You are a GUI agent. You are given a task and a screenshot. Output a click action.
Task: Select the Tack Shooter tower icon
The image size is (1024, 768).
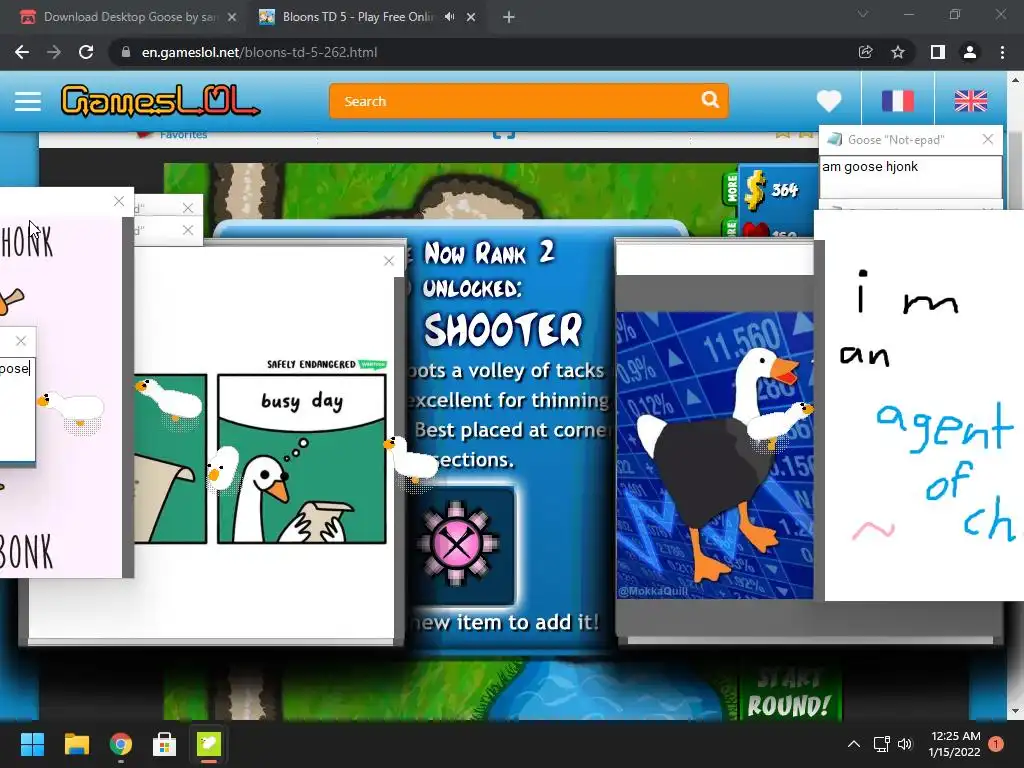pos(458,543)
